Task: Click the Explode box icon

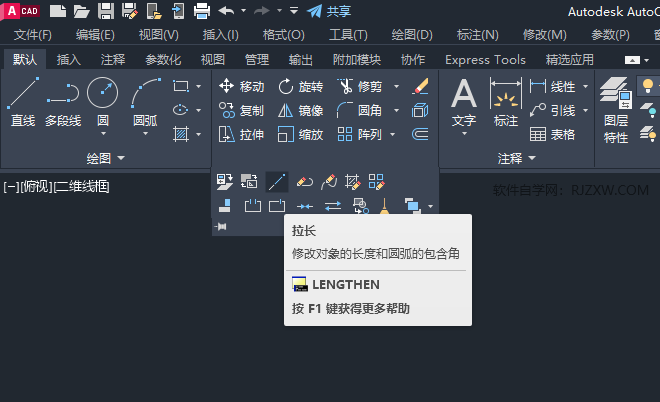Action: click(420, 110)
